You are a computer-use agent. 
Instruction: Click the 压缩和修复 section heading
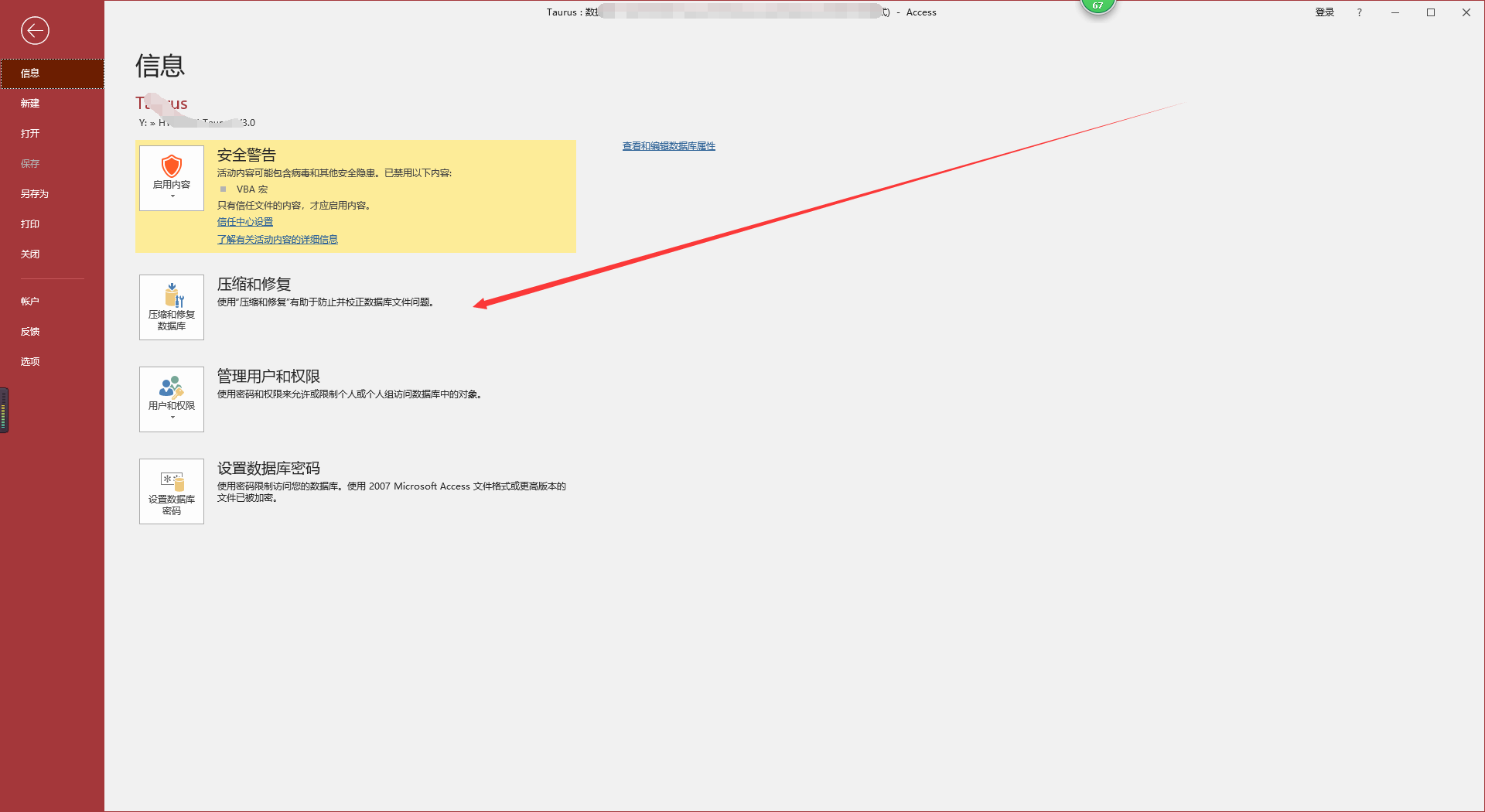coord(254,284)
